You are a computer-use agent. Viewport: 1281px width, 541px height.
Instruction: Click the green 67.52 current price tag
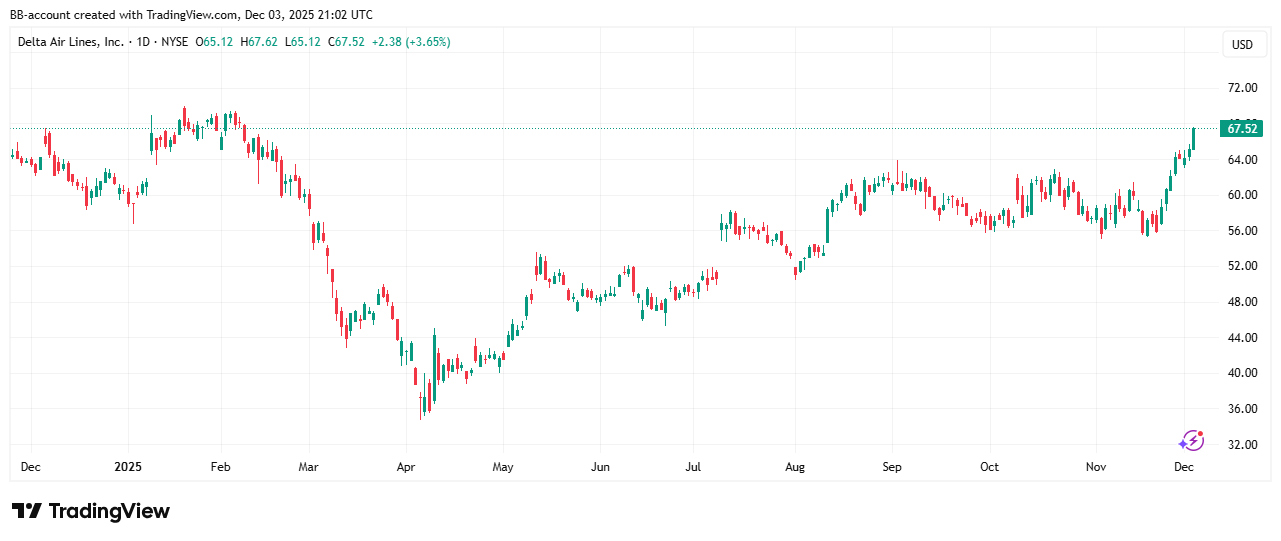[1241, 128]
